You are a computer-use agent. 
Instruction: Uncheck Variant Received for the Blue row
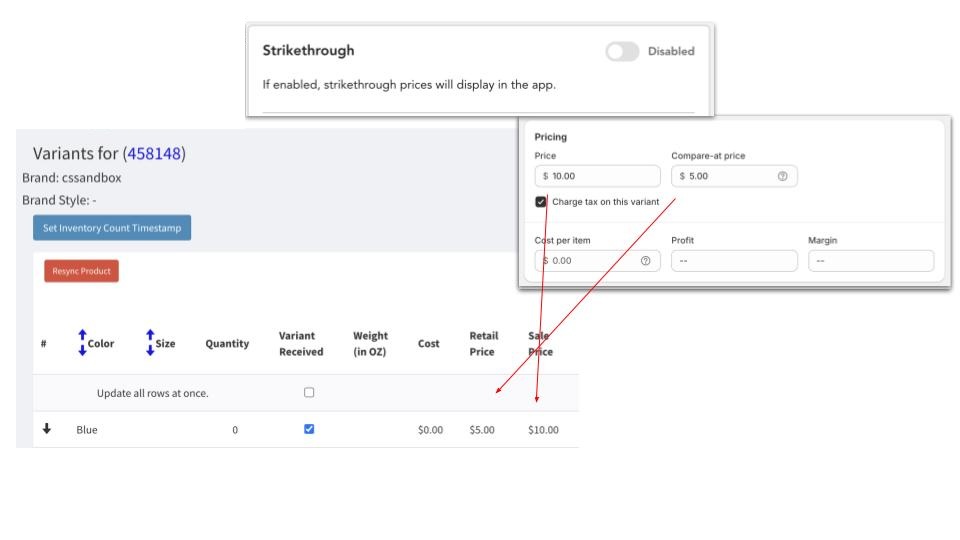[x=309, y=429]
